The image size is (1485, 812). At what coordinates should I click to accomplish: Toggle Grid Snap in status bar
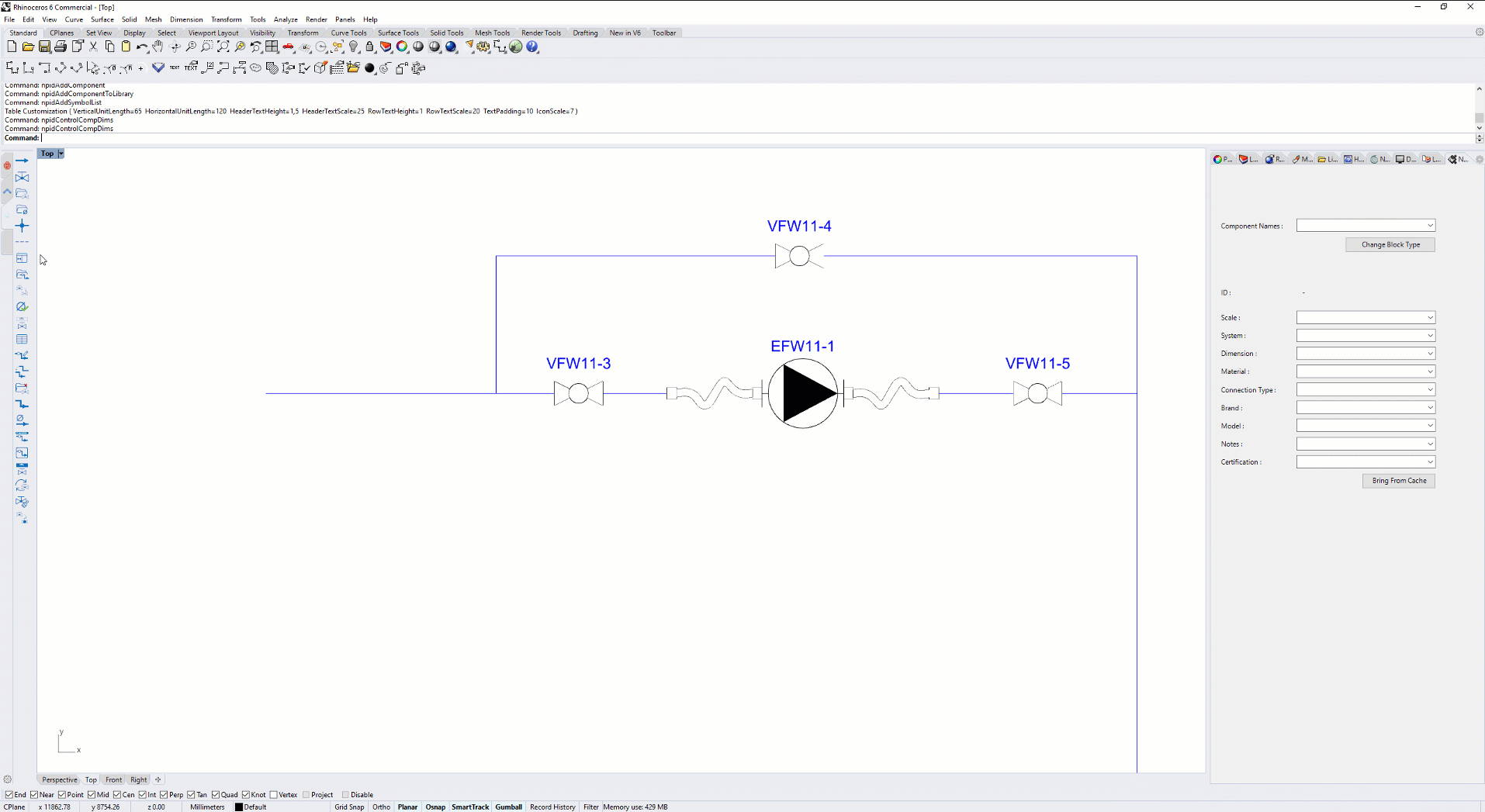pos(349,807)
